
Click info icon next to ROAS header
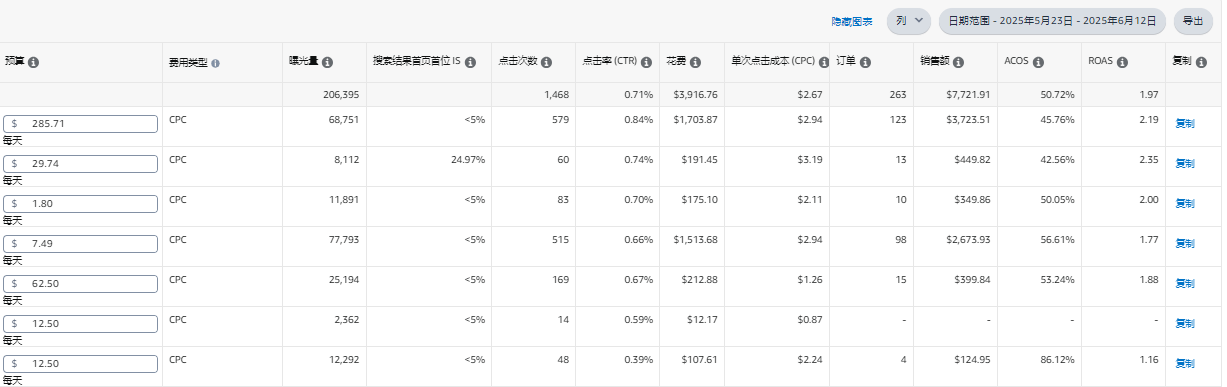1122,62
